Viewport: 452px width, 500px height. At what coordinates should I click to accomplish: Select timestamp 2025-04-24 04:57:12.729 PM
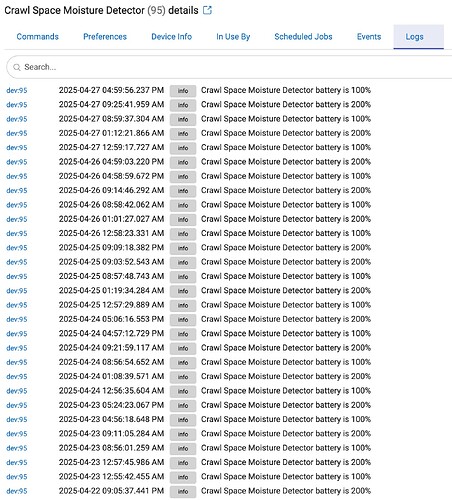point(111,333)
